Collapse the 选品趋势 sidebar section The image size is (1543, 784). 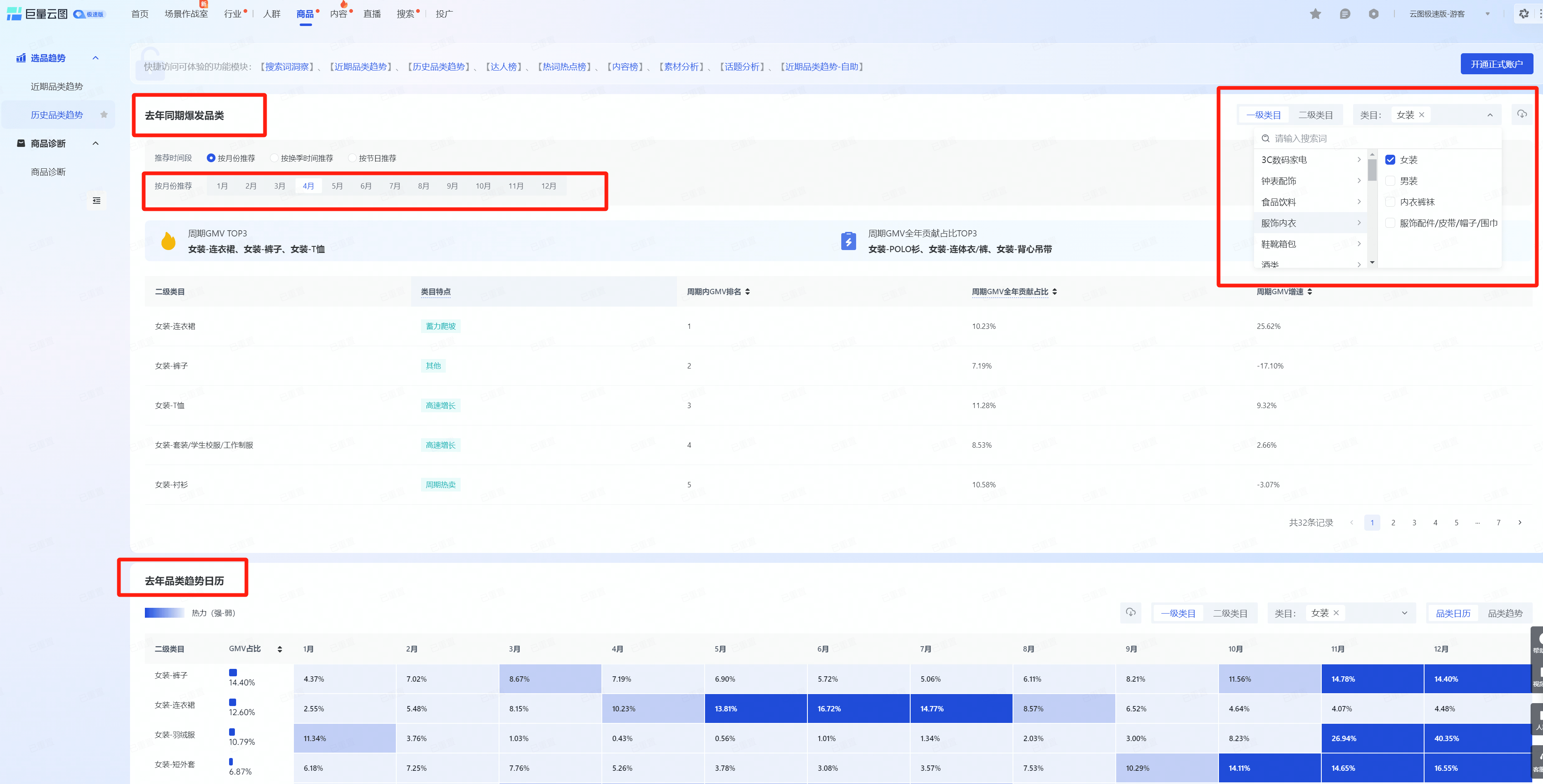pos(95,58)
